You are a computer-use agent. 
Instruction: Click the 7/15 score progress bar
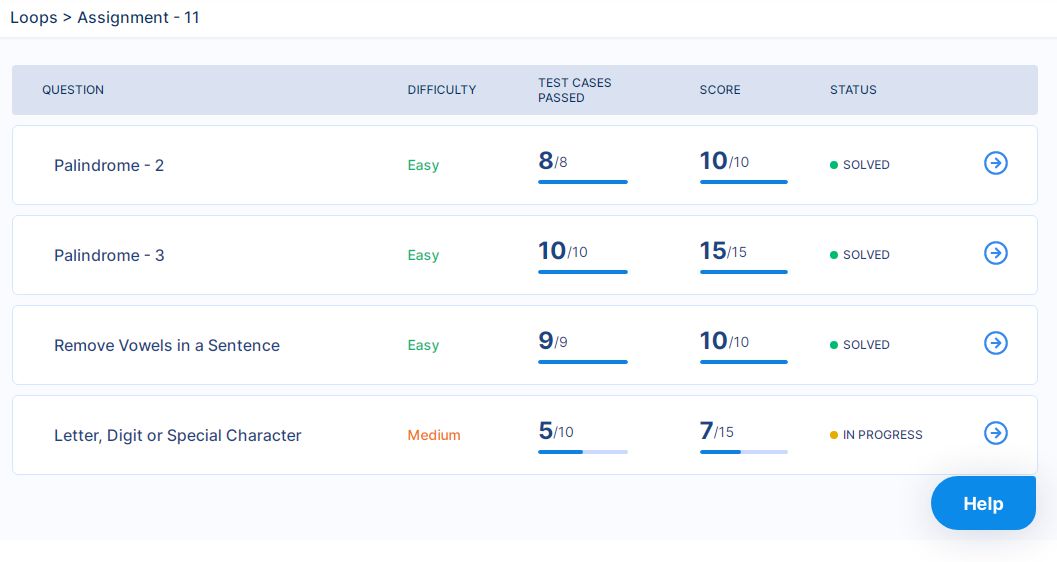(744, 452)
